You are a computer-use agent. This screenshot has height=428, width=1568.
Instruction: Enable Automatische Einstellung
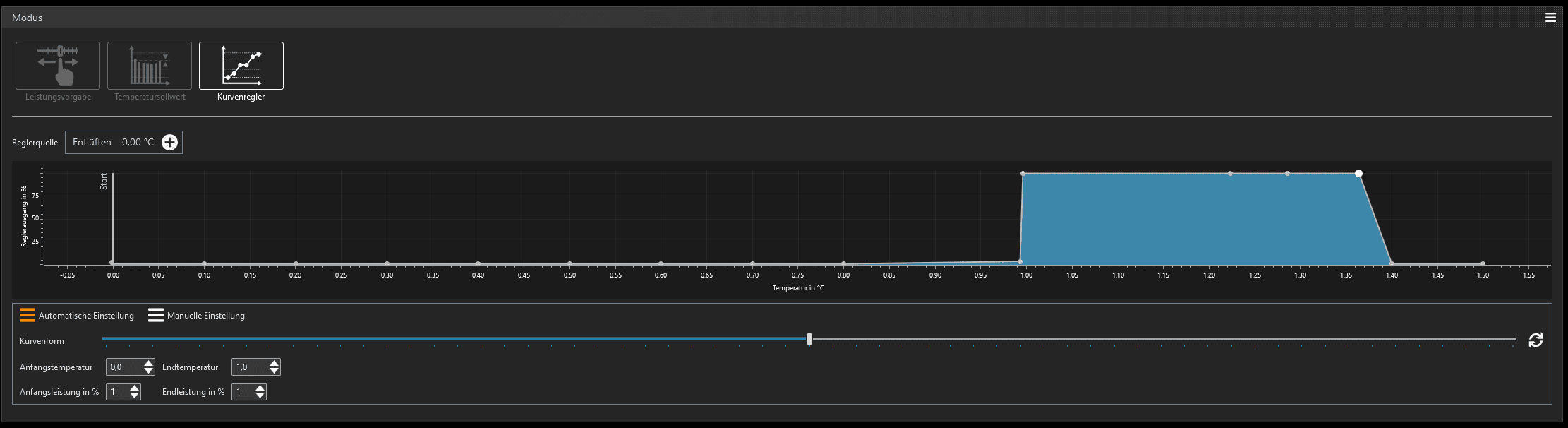(77, 316)
